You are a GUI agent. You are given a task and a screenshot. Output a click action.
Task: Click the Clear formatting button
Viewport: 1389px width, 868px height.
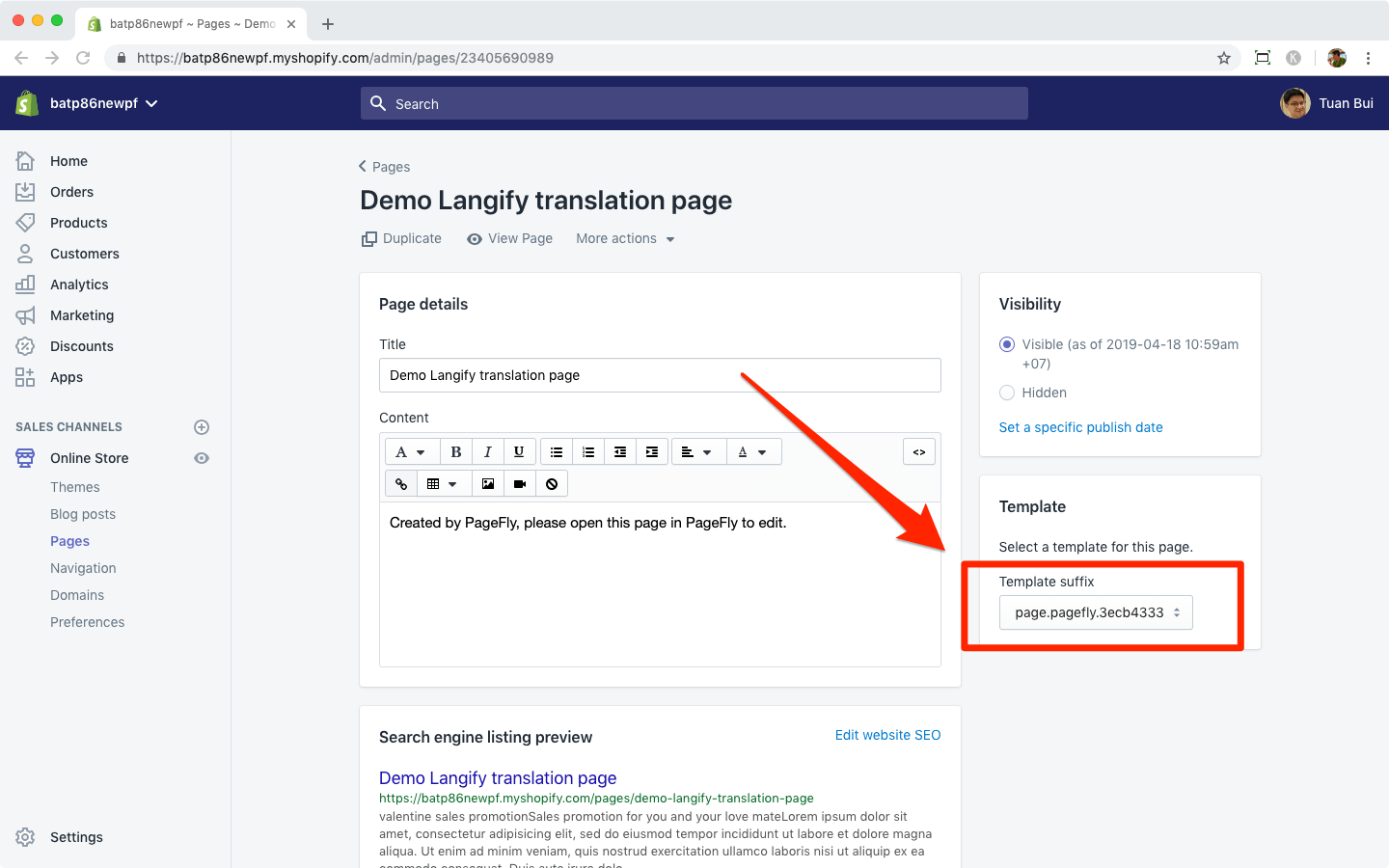pos(552,484)
